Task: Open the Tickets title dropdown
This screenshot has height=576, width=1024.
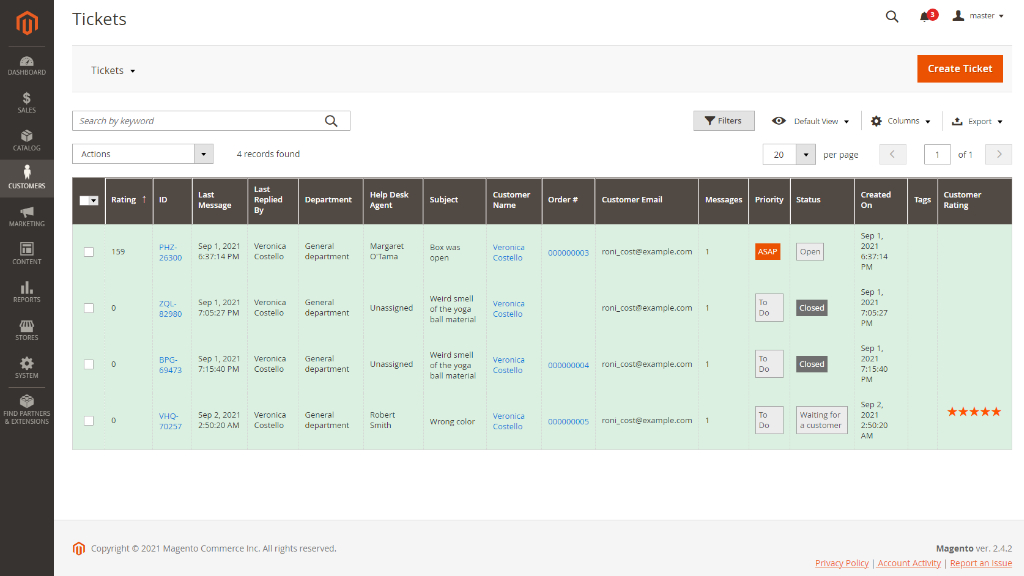Action: (x=113, y=71)
